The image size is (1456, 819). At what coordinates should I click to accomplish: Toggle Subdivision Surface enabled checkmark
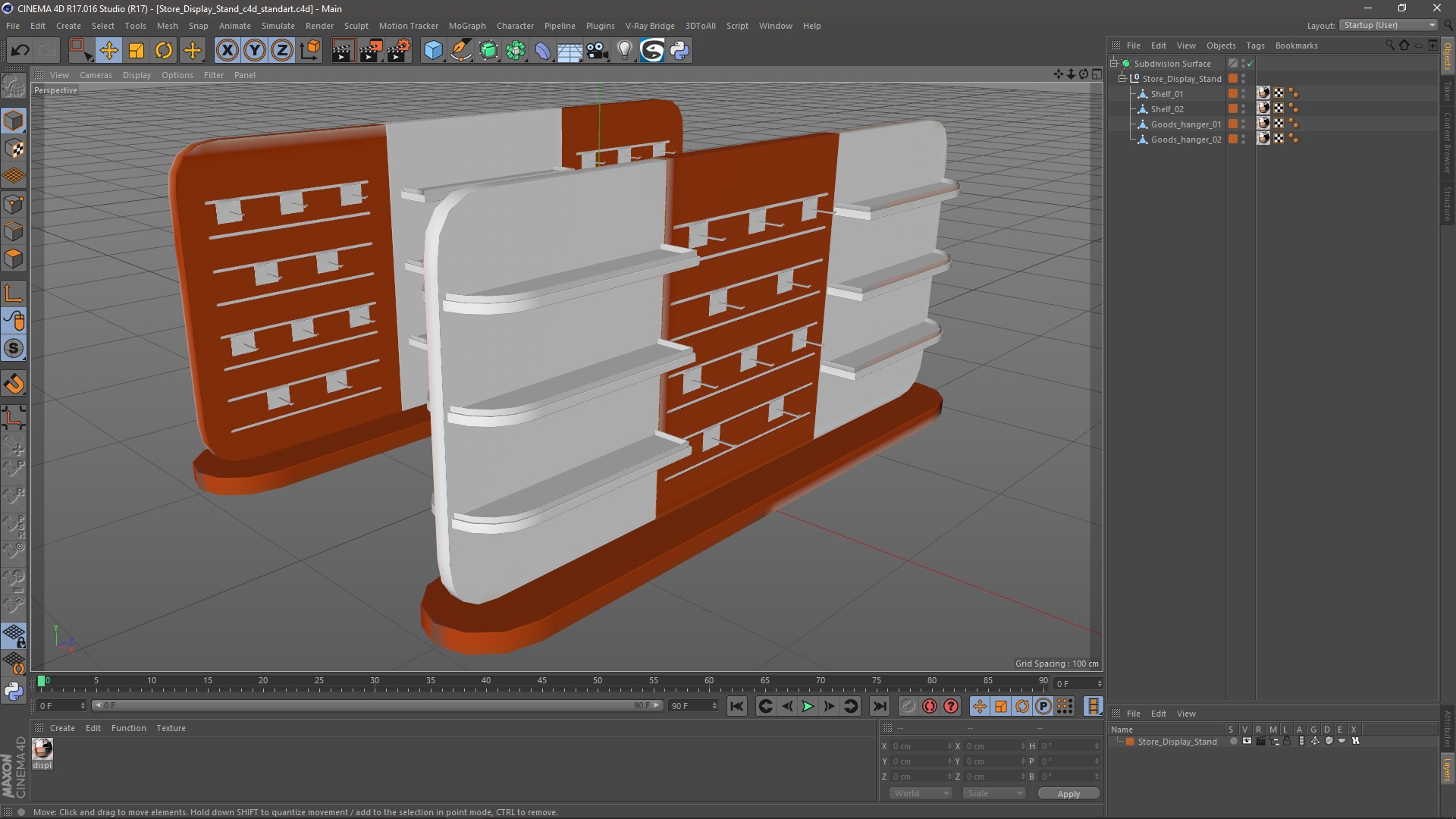(x=1250, y=64)
